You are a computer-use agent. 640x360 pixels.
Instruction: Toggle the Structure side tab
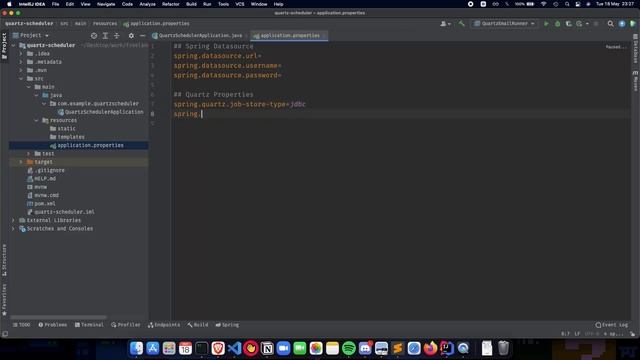click(4, 260)
